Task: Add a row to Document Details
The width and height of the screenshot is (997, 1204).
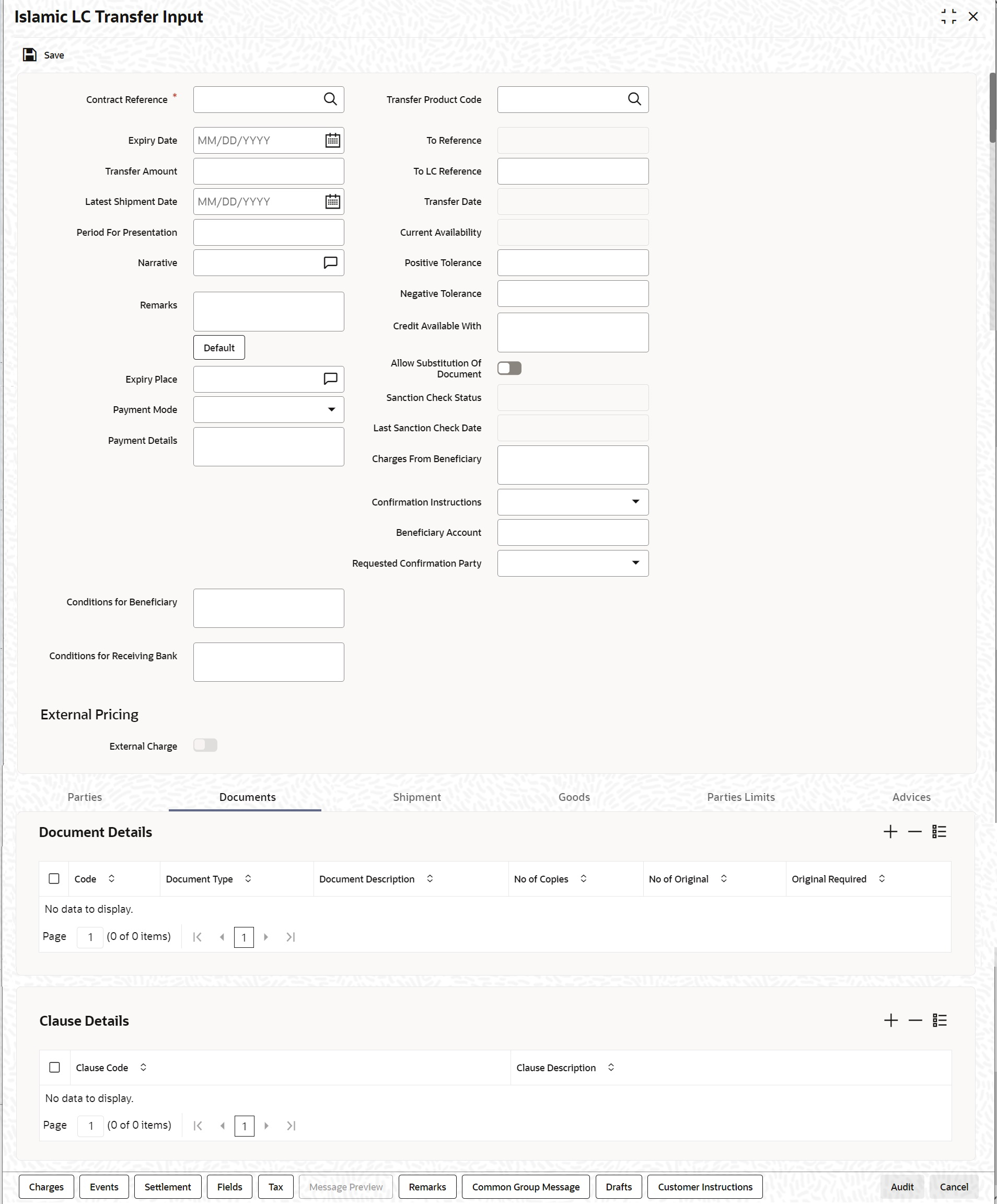Action: coord(890,832)
